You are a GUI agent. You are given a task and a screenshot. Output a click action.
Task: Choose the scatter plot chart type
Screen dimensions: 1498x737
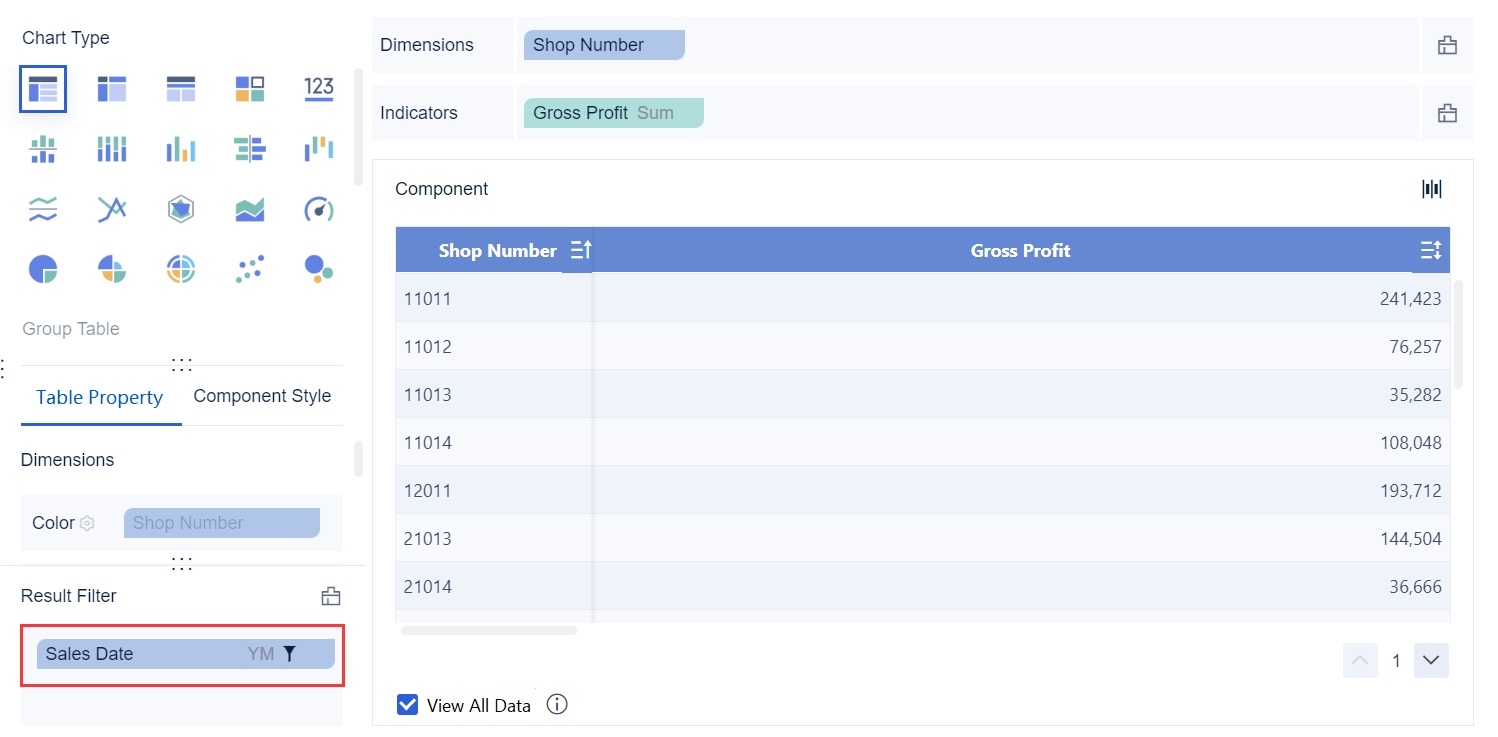pos(250,269)
